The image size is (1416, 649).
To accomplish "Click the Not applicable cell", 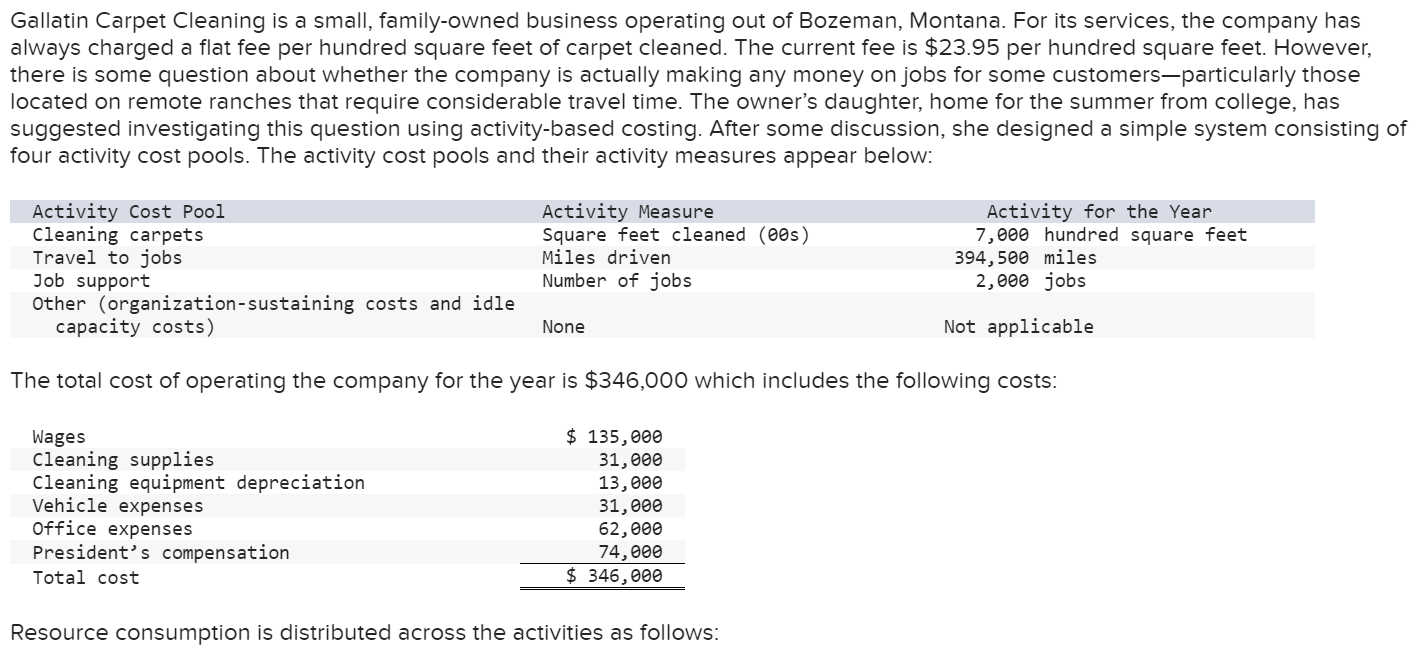I will coord(1019,326).
